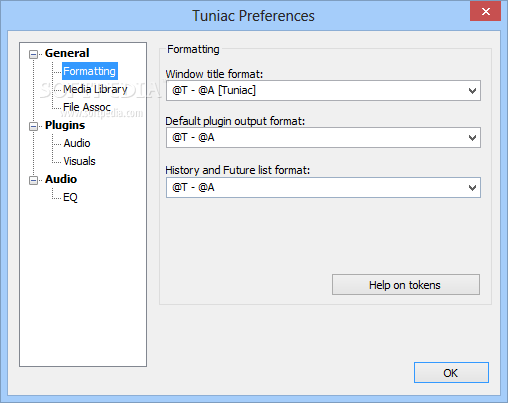Open the EQ settings page

point(70,197)
